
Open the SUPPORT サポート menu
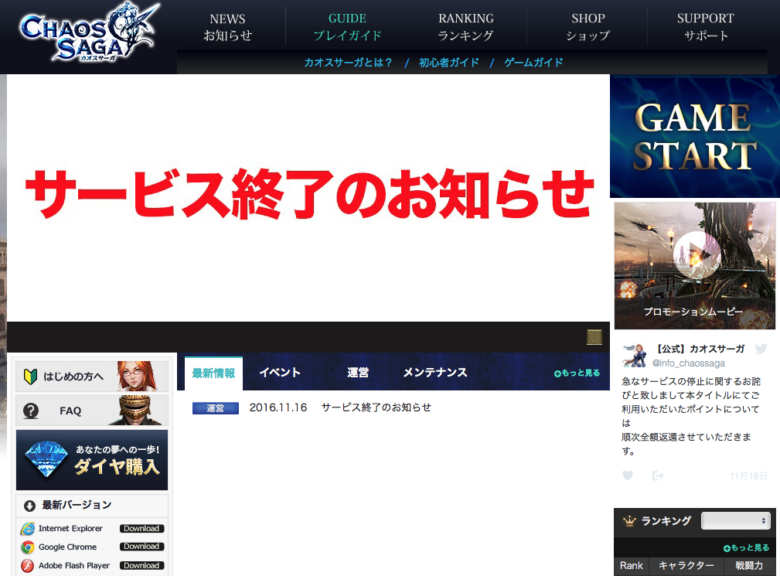point(705,27)
